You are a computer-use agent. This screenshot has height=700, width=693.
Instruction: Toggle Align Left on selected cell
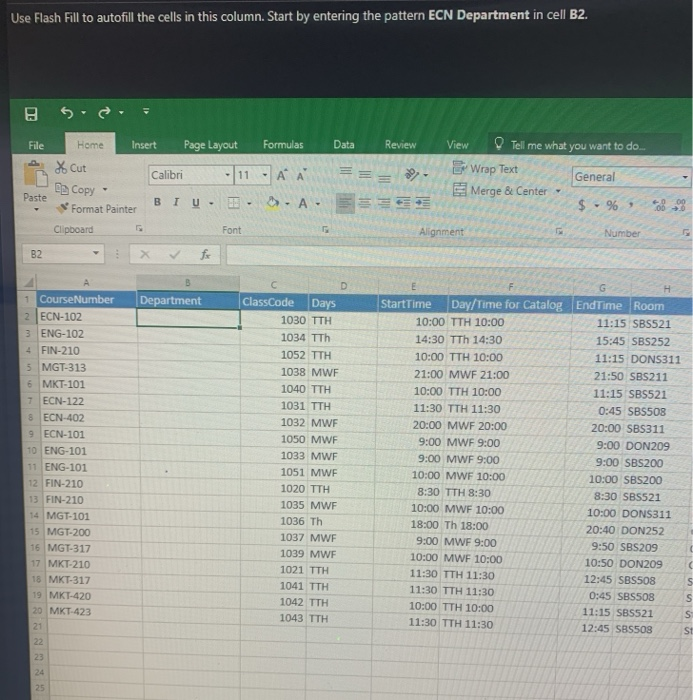pos(345,204)
